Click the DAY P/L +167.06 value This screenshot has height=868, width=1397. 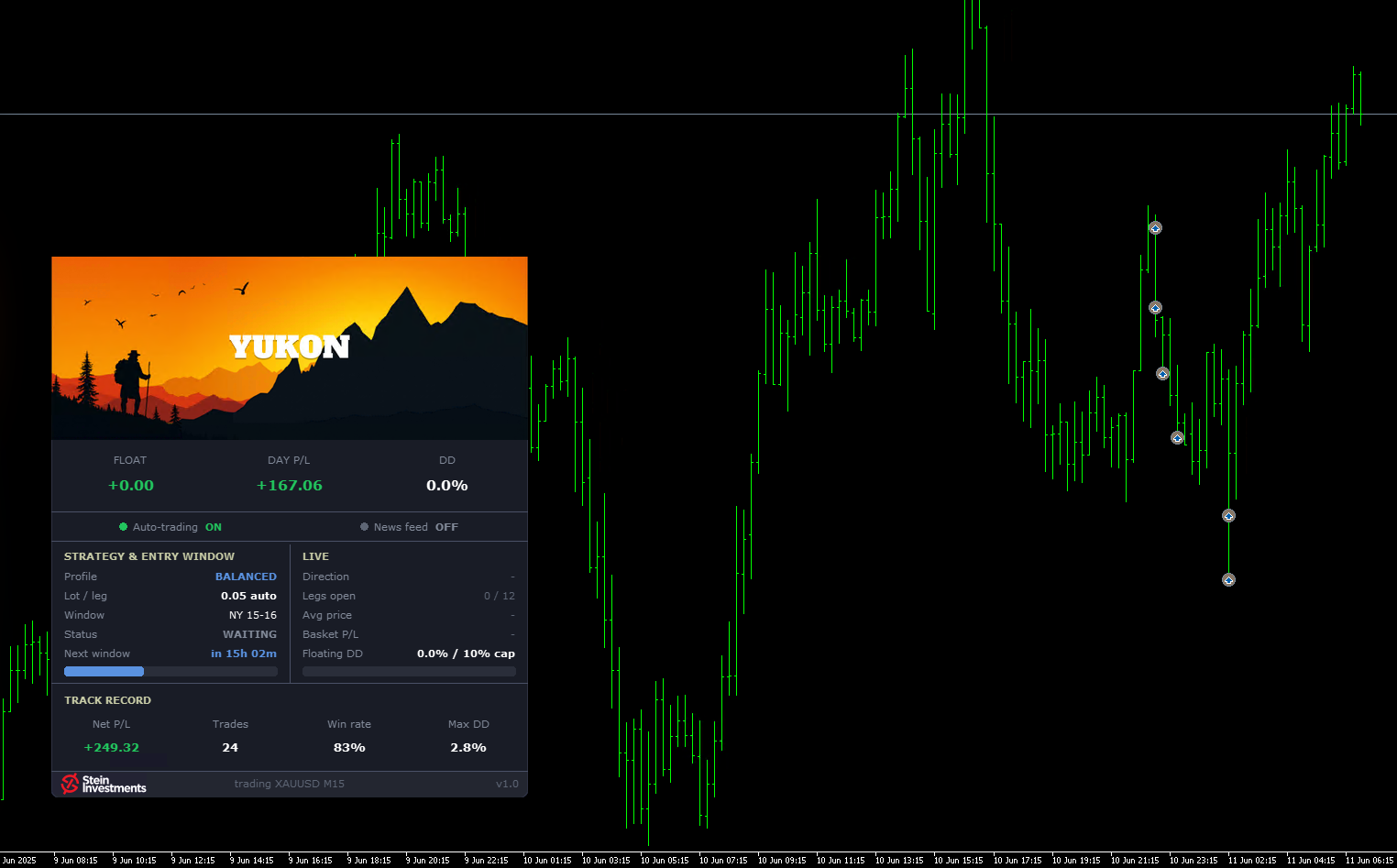point(290,486)
